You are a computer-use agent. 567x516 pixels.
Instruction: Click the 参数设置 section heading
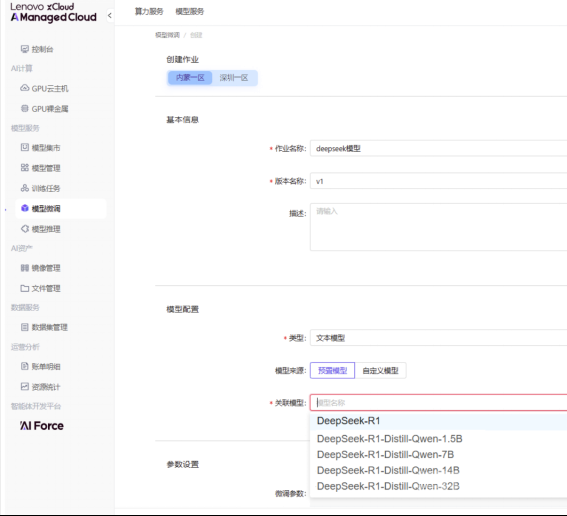pos(183,464)
